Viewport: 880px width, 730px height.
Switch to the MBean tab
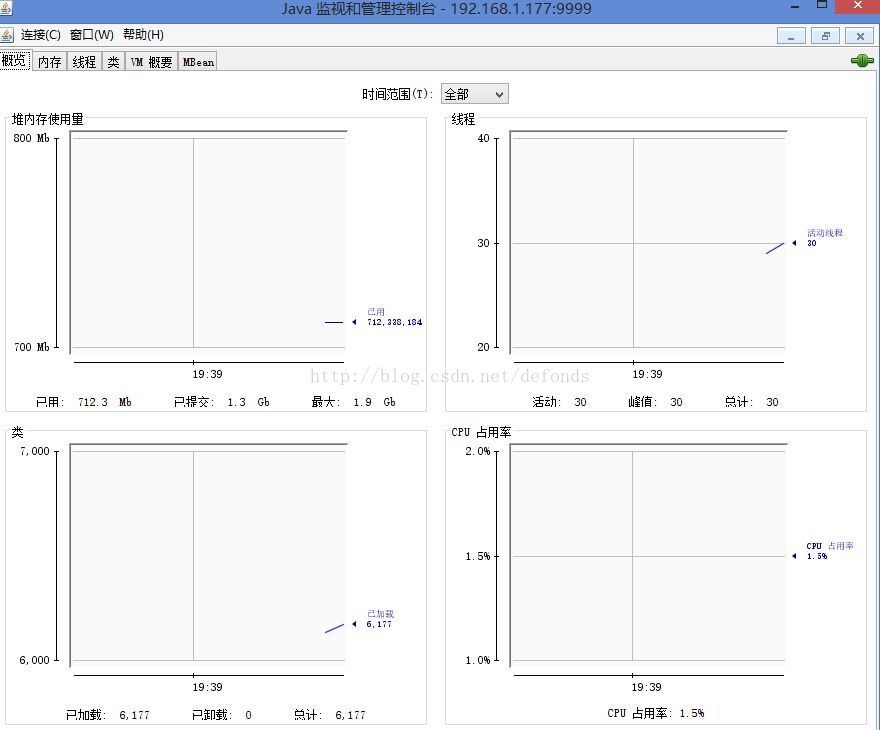point(198,62)
